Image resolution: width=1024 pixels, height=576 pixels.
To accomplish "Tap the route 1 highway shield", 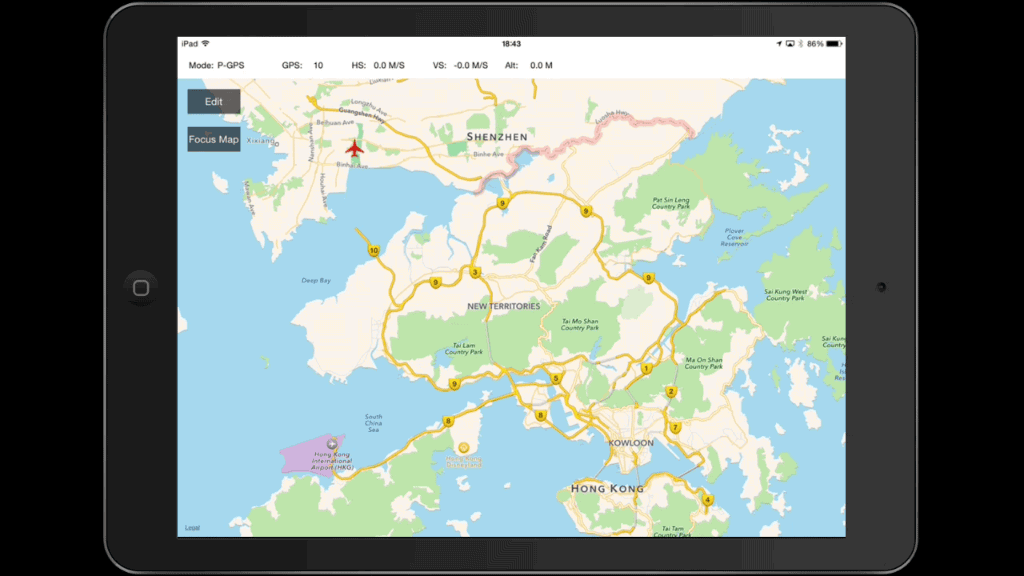I will (x=646, y=368).
